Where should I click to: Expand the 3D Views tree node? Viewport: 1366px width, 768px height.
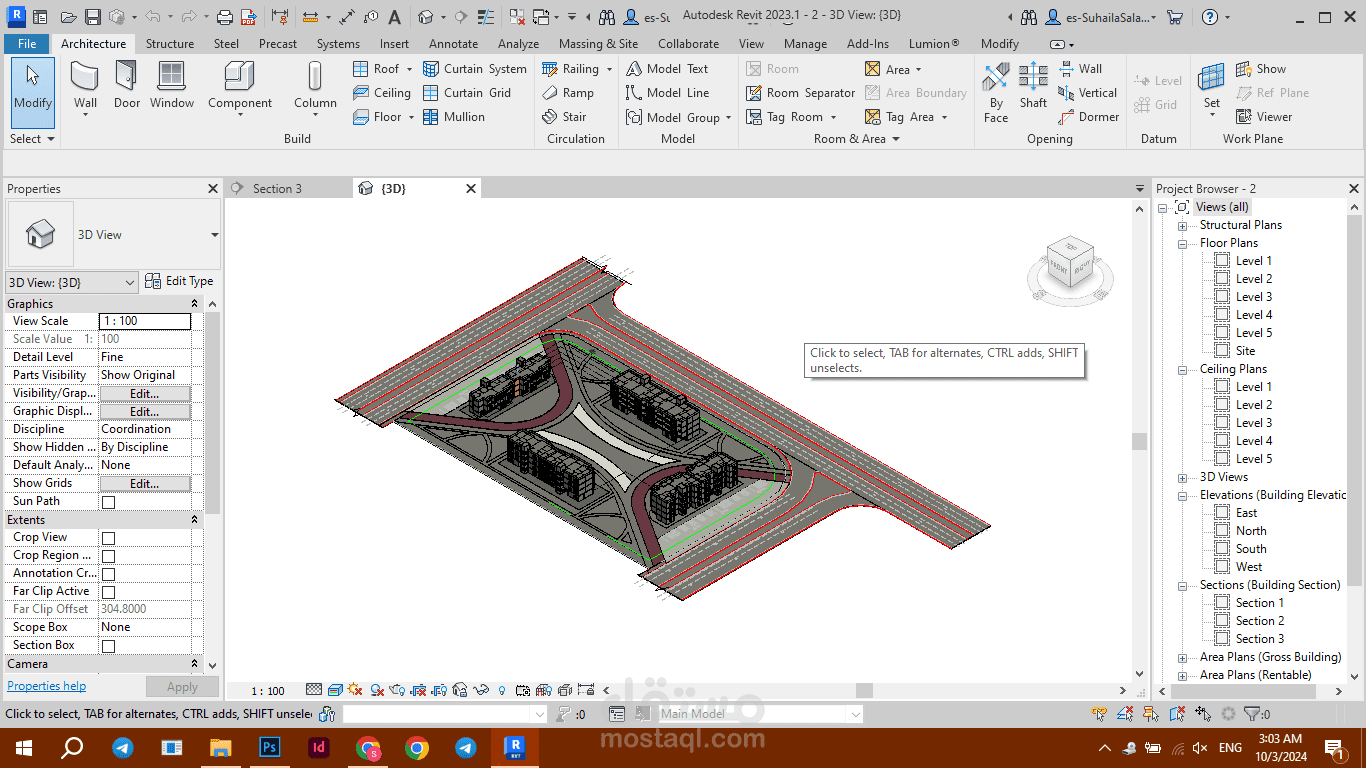click(x=1182, y=478)
